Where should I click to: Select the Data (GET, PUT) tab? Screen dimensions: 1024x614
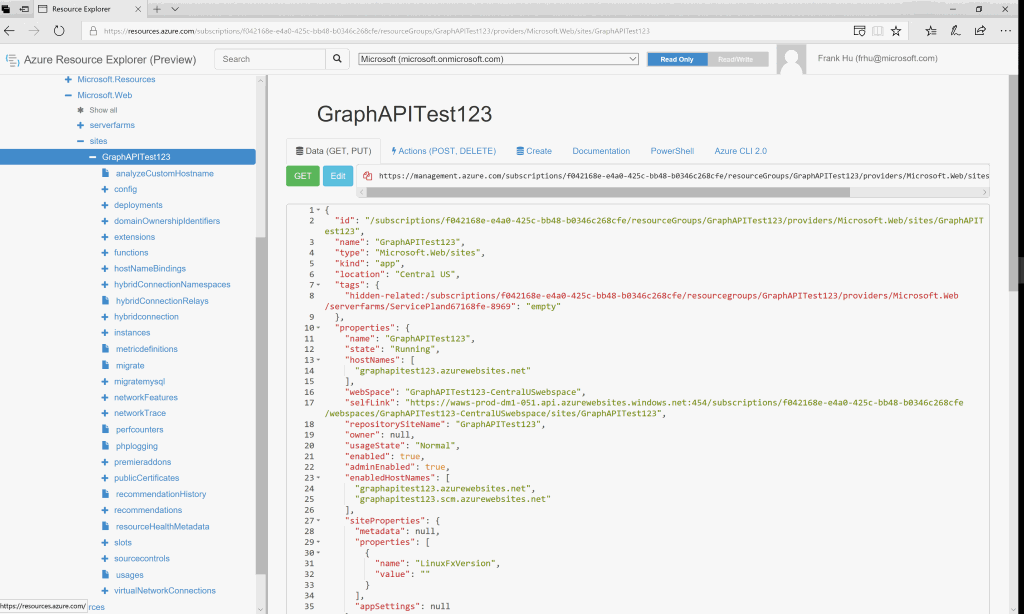(x=333, y=151)
